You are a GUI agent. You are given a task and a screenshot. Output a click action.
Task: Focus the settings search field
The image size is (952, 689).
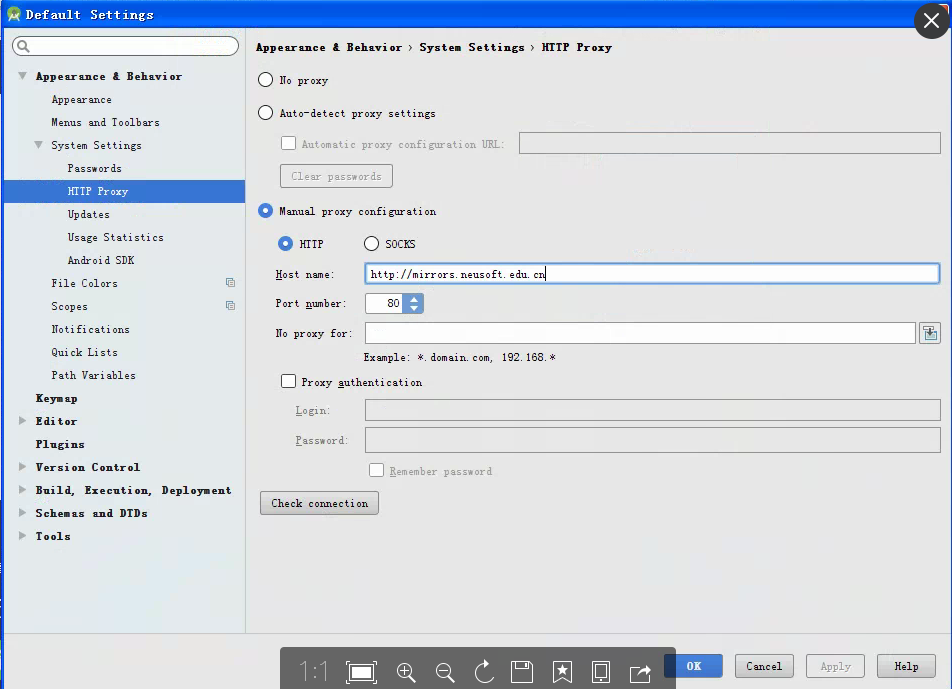click(125, 46)
